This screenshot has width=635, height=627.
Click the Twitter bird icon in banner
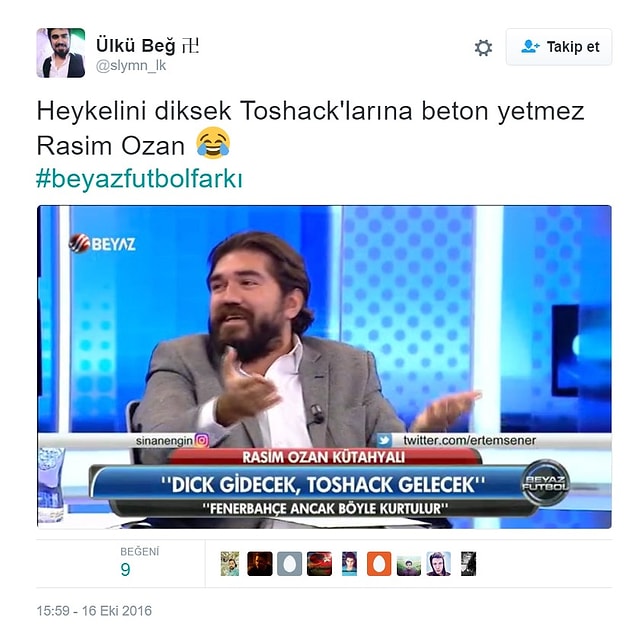click(x=384, y=440)
